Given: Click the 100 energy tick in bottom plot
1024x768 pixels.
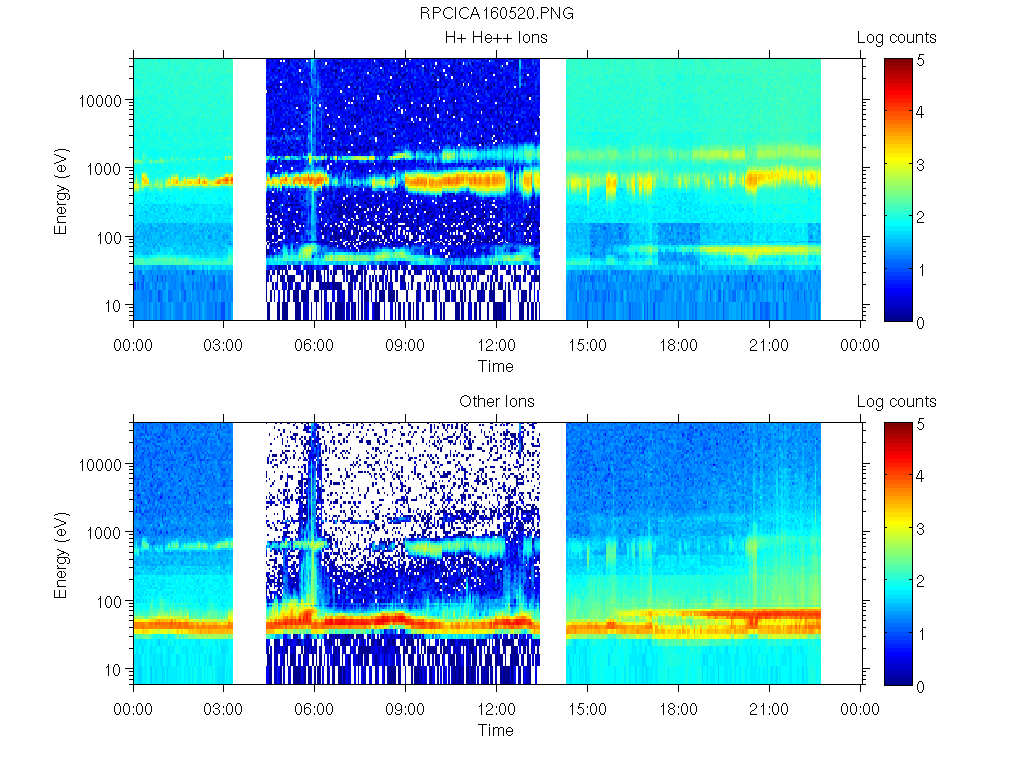Looking at the screenshot, I should [109, 601].
